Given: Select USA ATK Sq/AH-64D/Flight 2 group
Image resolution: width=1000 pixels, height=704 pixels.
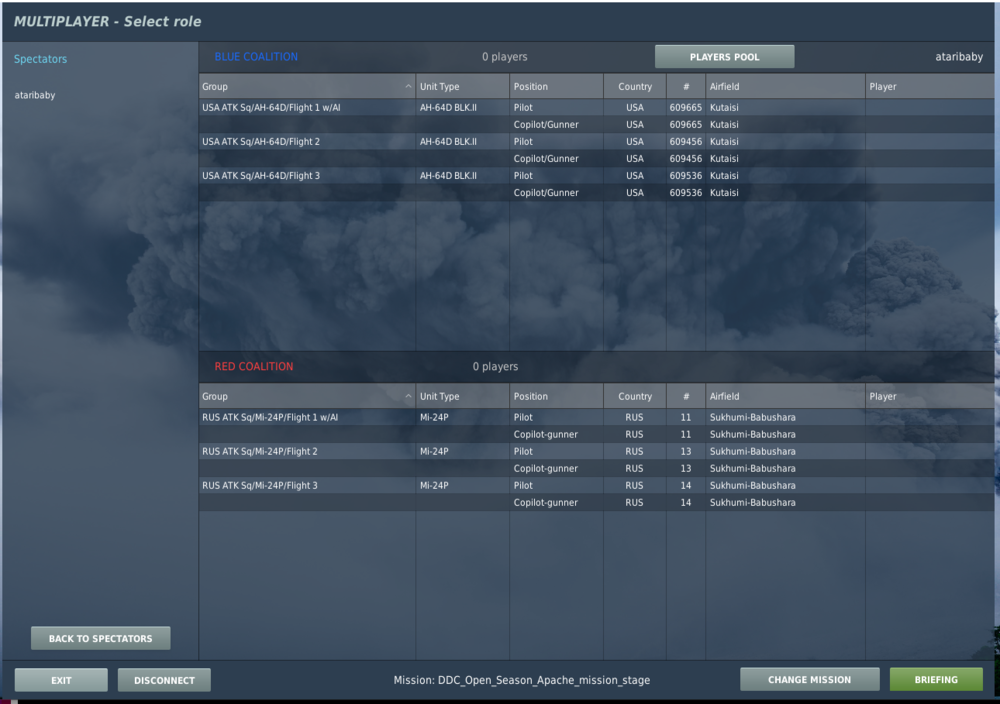Looking at the screenshot, I should click(261, 142).
